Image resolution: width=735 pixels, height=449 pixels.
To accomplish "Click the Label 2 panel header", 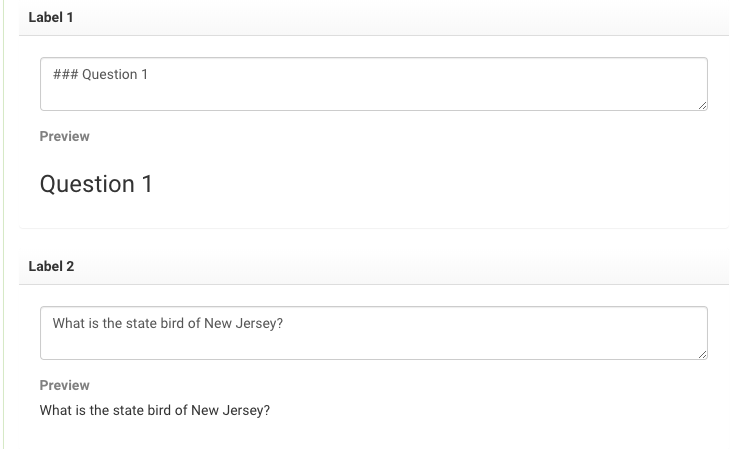I will click(373, 267).
